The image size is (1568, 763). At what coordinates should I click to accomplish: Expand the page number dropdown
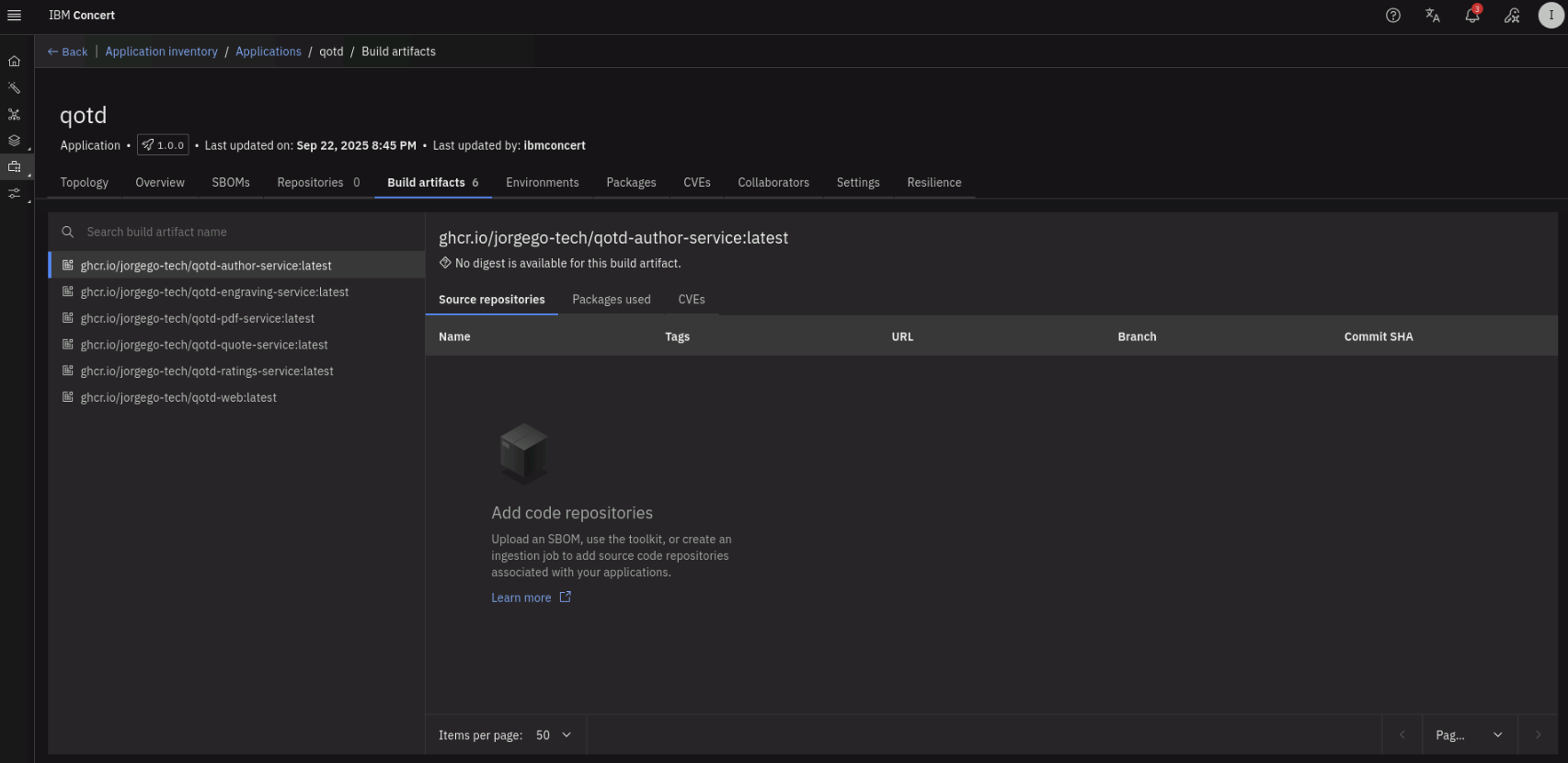click(x=1468, y=735)
